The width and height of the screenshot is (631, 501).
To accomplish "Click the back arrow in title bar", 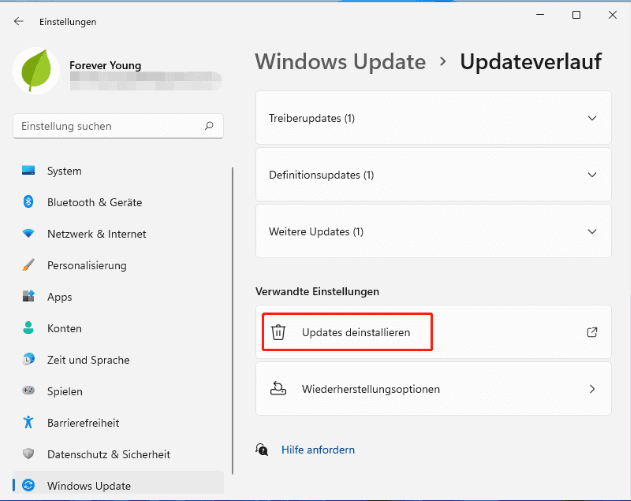I will (19, 20).
